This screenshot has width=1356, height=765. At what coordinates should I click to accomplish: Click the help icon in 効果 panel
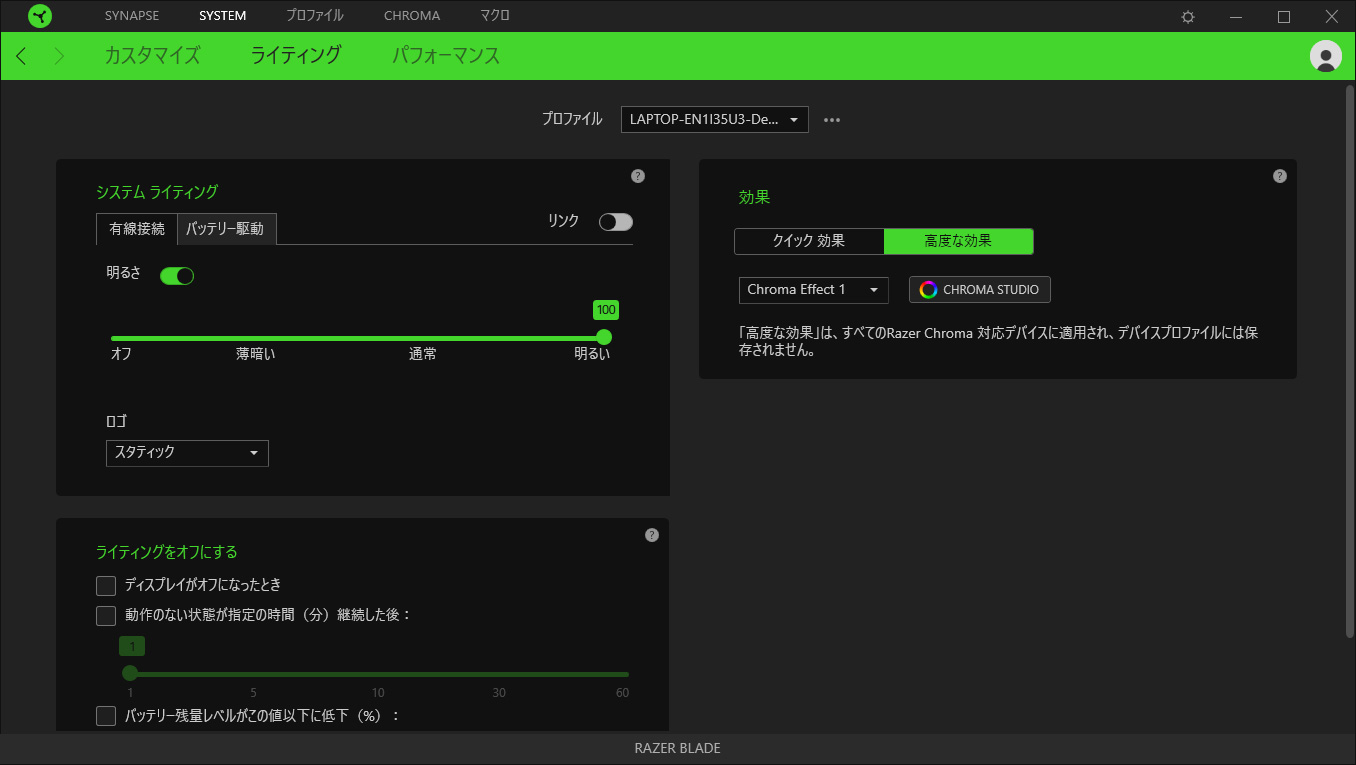coord(1280,176)
